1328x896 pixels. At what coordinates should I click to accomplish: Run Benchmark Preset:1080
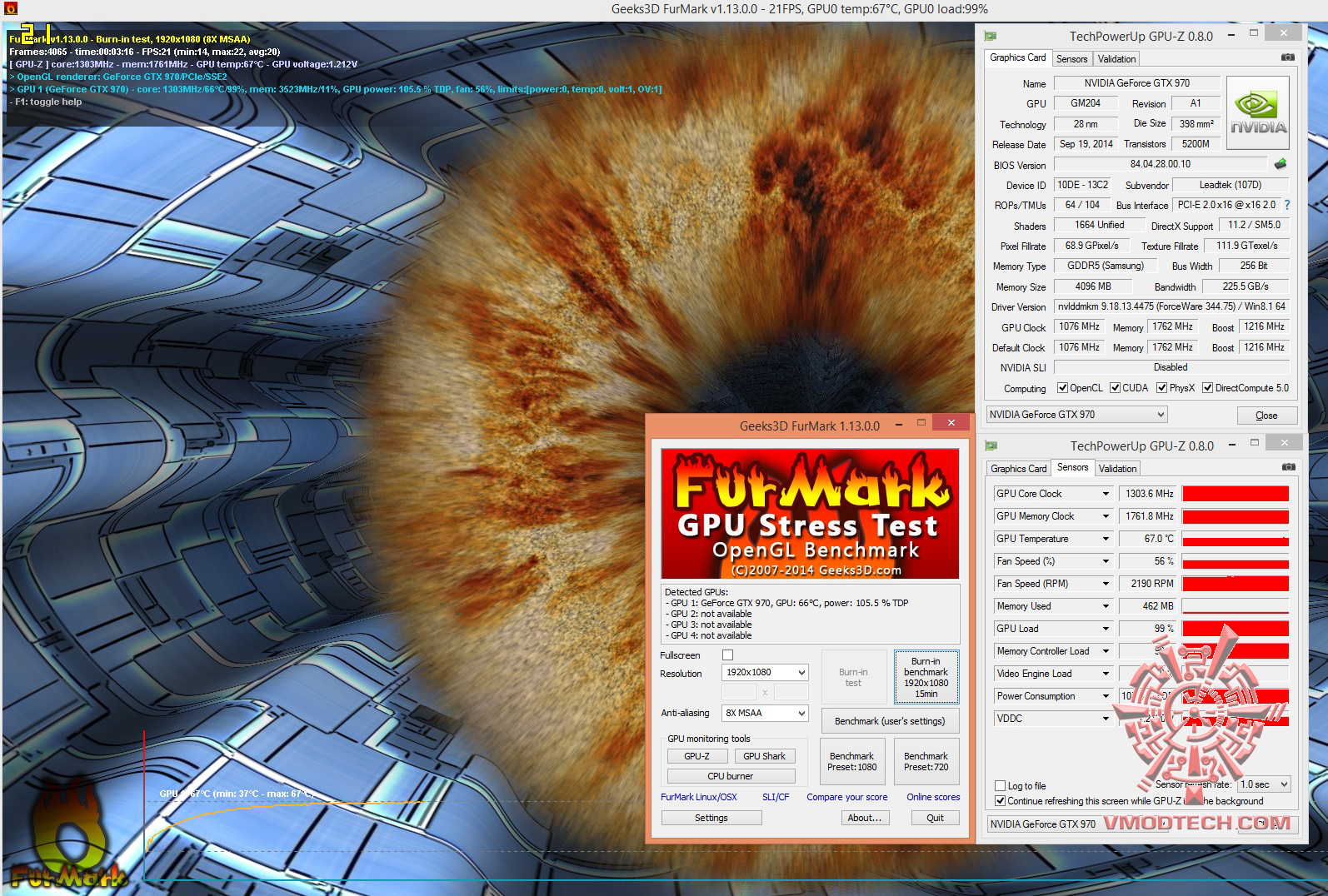click(x=852, y=761)
